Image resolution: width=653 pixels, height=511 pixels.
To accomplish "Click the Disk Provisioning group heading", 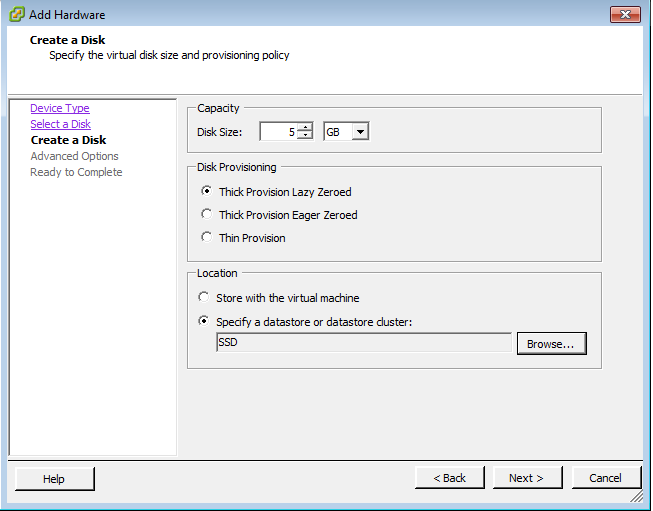I will [x=237, y=167].
